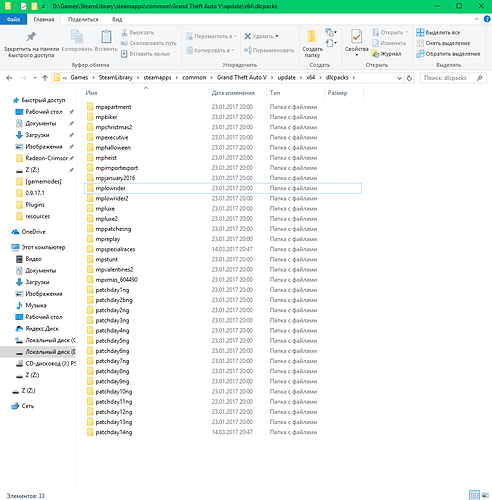
Task: Open the Move to (Переместить в) dropdown
Action: coord(211,36)
